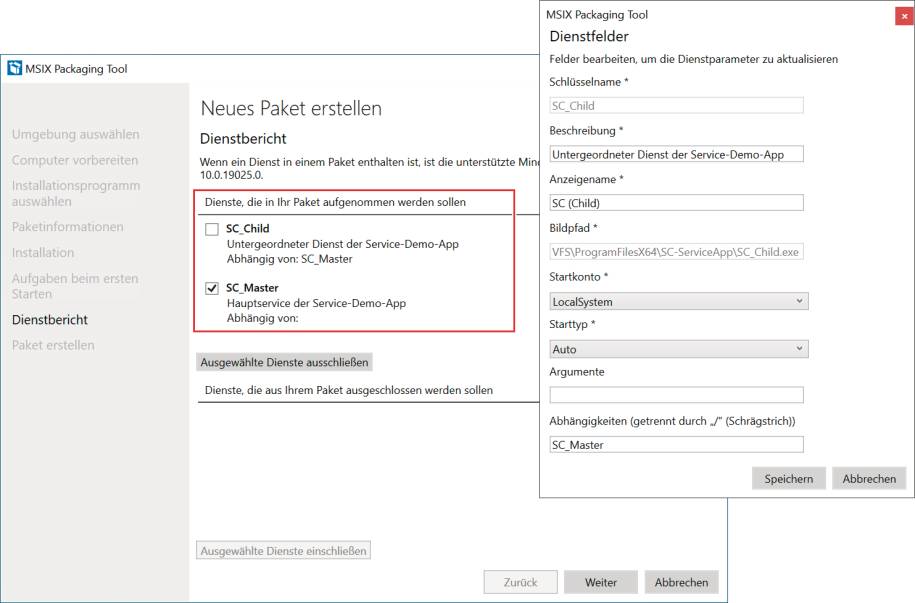Viewport: 915px width, 603px height.
Task: Open the Startkonto LocalSystem dropdown
Action: coord(679,301)
